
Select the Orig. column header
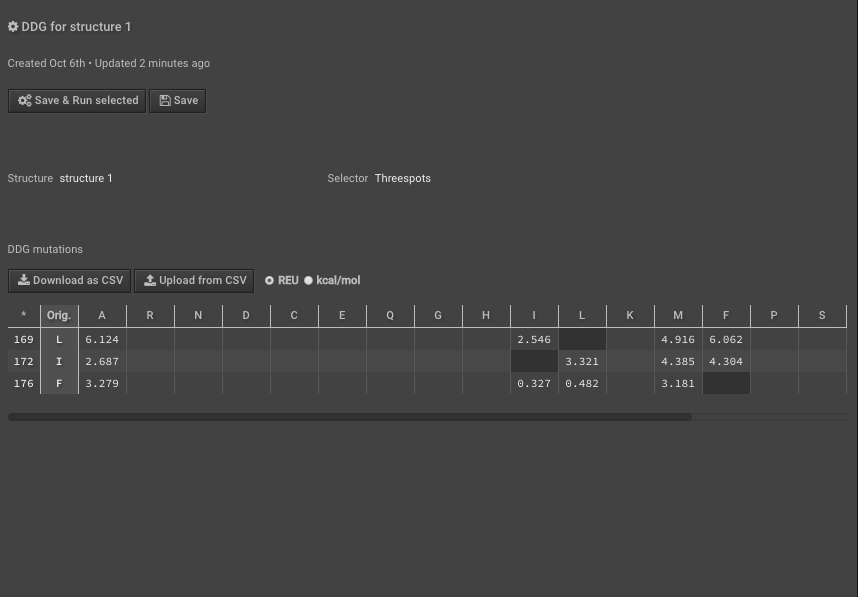pos(59,316)
